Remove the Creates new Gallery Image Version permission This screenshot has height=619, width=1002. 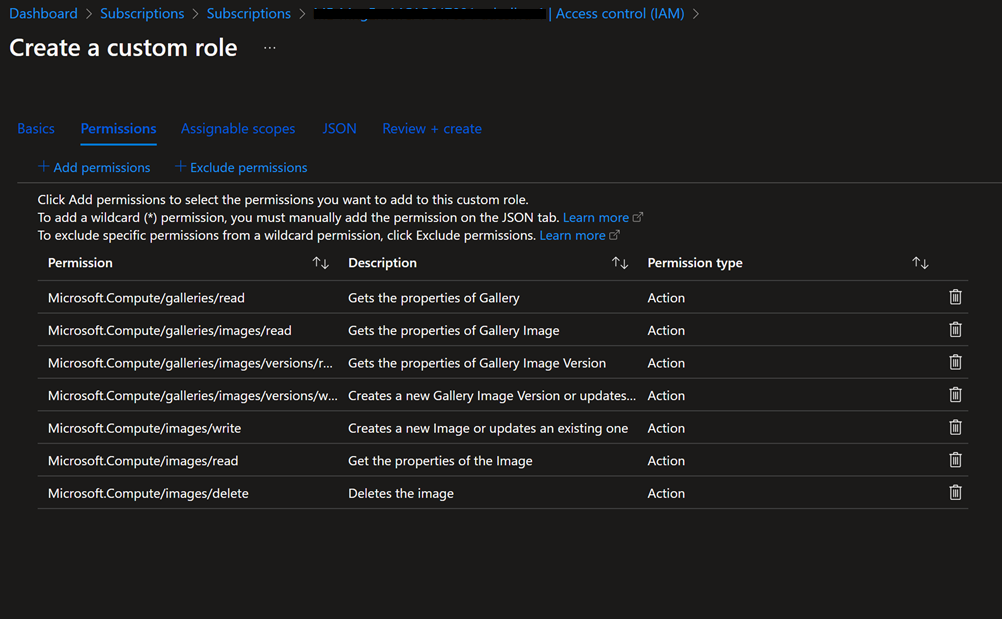coord(955,395)
